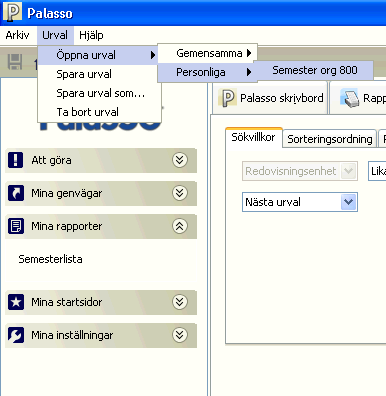Click the Mina startsidor header text

tap(67, 302)
